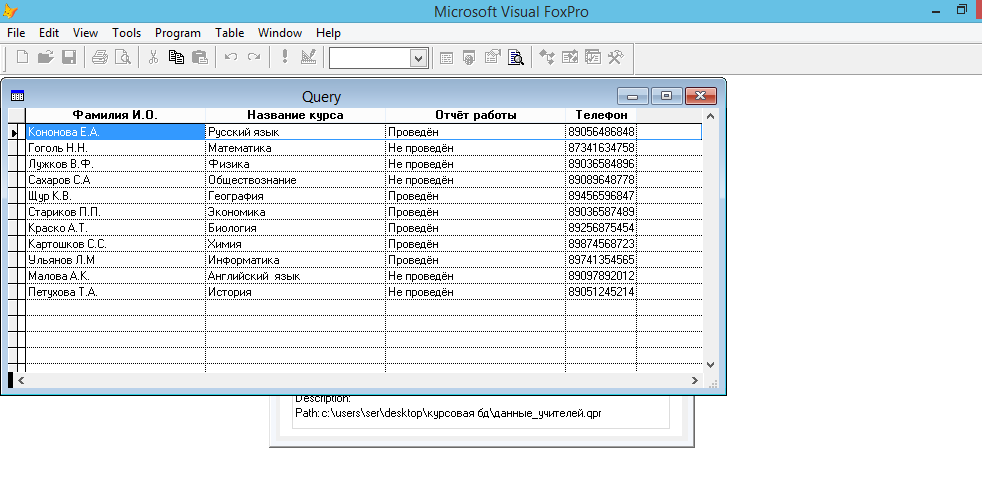Copy selection with the toolbar copy icon

click(176, 58)
